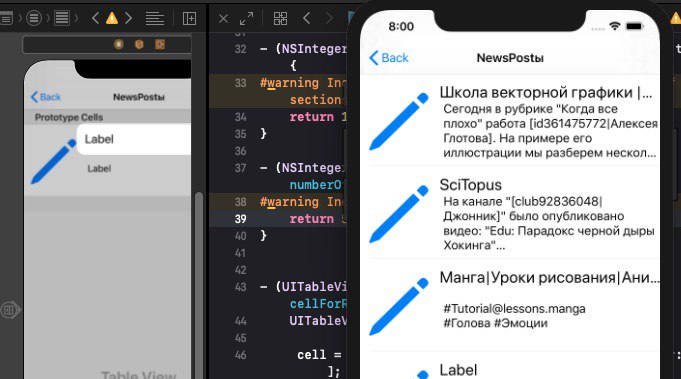Tap the На канале post body text
This screenshot has width=681, height=379.
(549, 223)
